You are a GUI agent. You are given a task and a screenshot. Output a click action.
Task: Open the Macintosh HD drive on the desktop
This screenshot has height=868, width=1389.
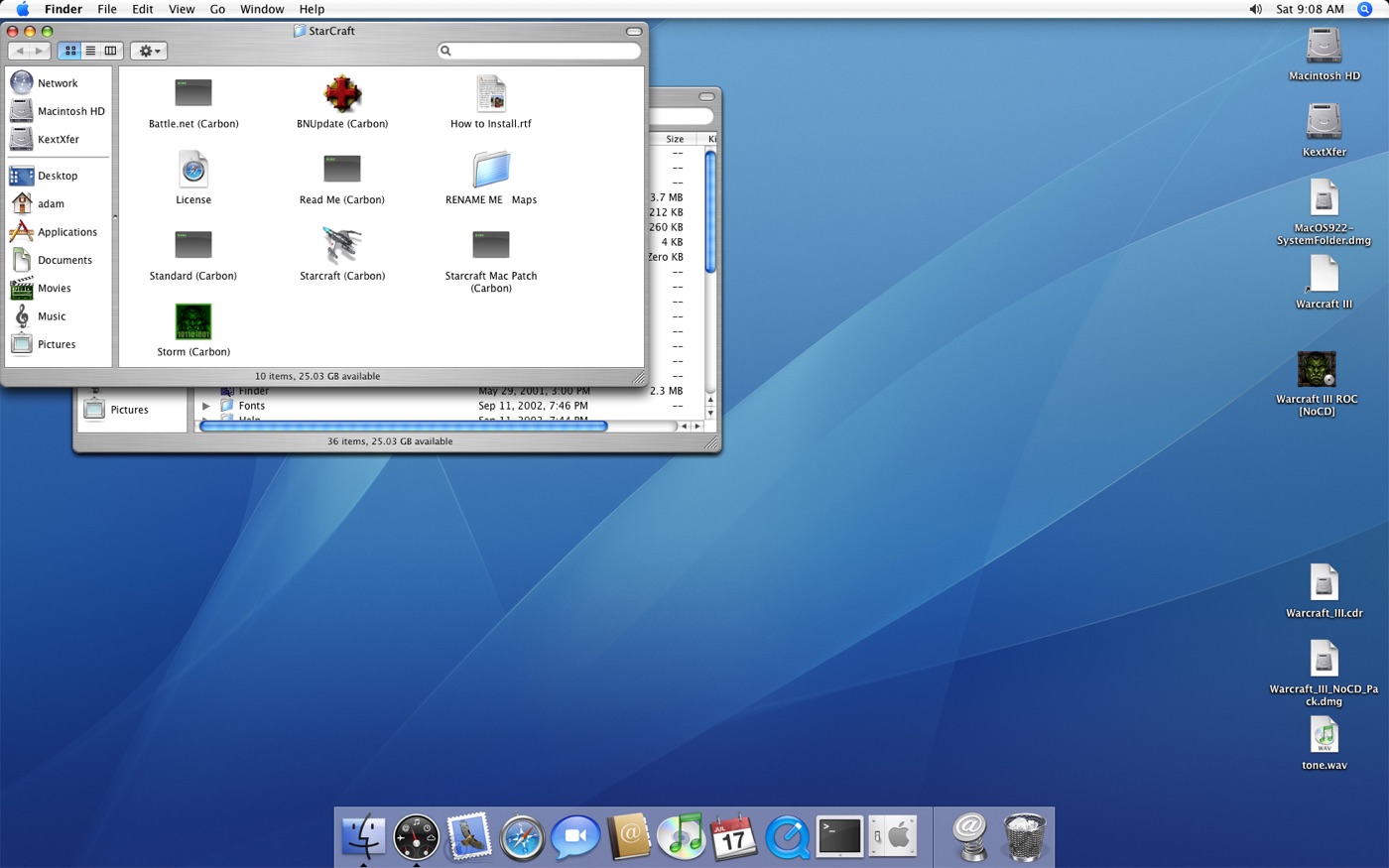click(1324, 46)
